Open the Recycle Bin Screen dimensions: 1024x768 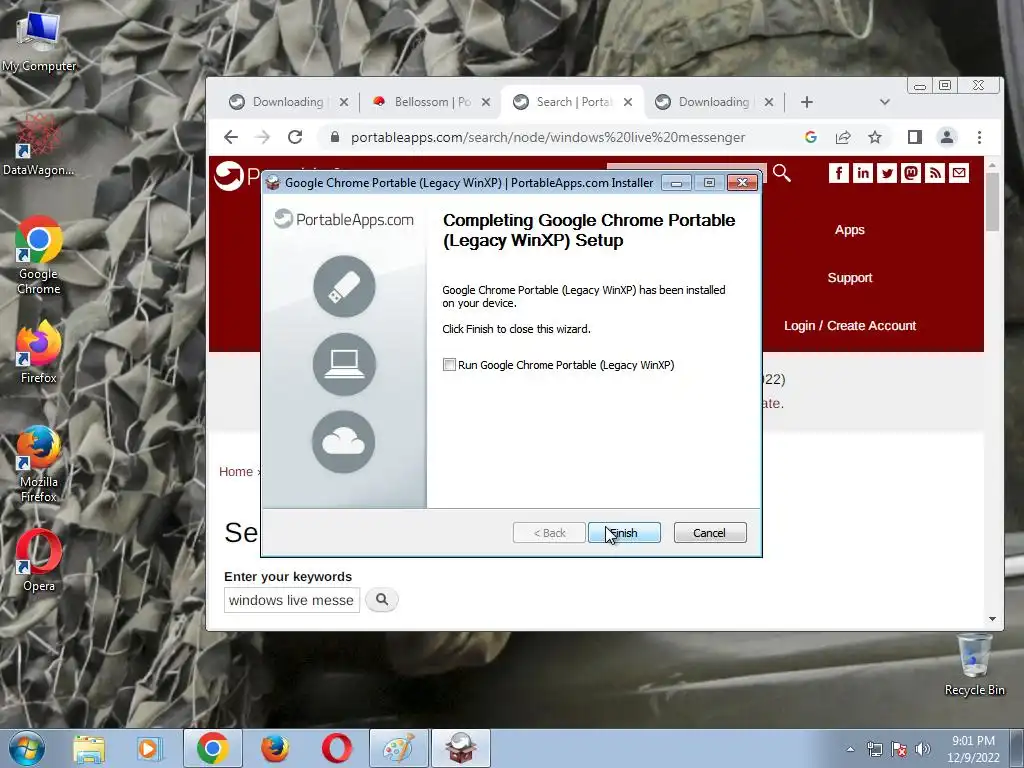click(x=974, y=664)
